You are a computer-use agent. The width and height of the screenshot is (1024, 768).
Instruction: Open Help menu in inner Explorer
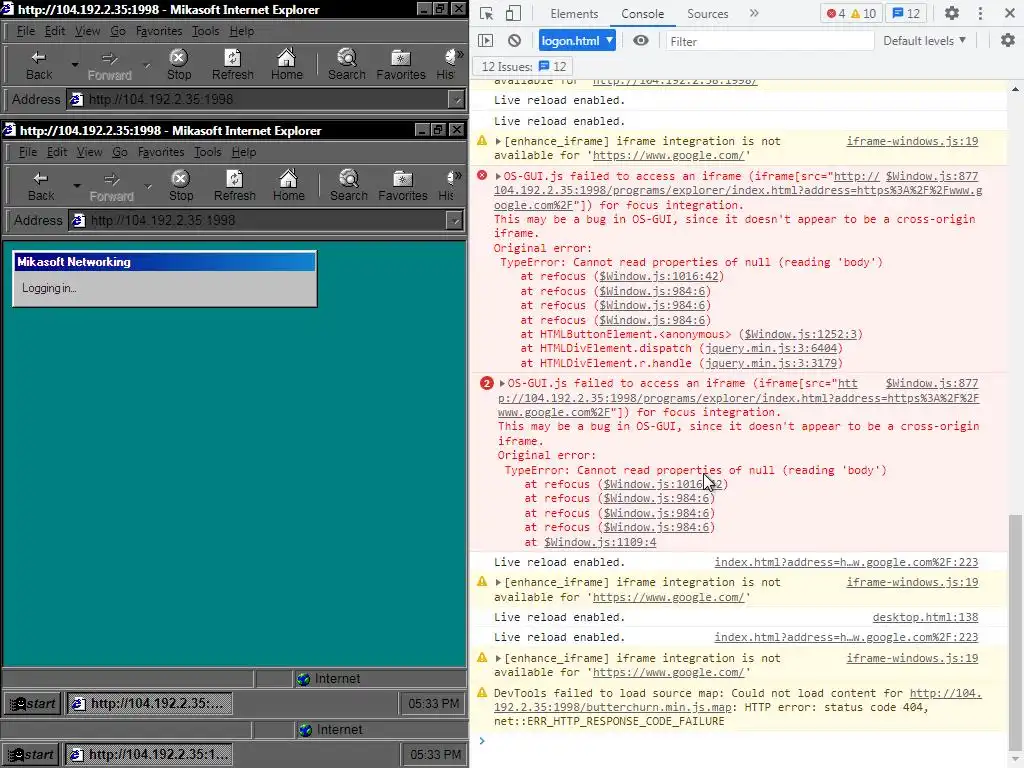(244, 152)
